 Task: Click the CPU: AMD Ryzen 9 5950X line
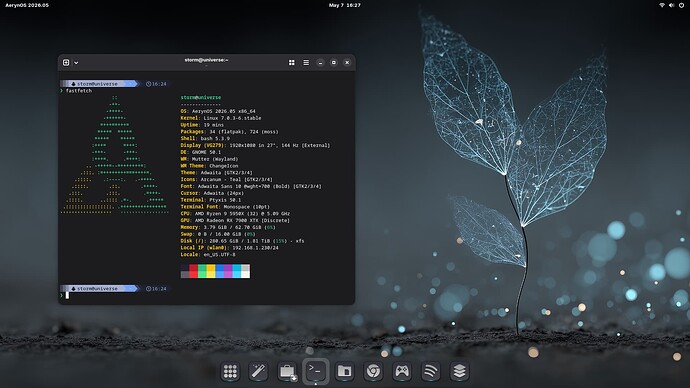235,213
